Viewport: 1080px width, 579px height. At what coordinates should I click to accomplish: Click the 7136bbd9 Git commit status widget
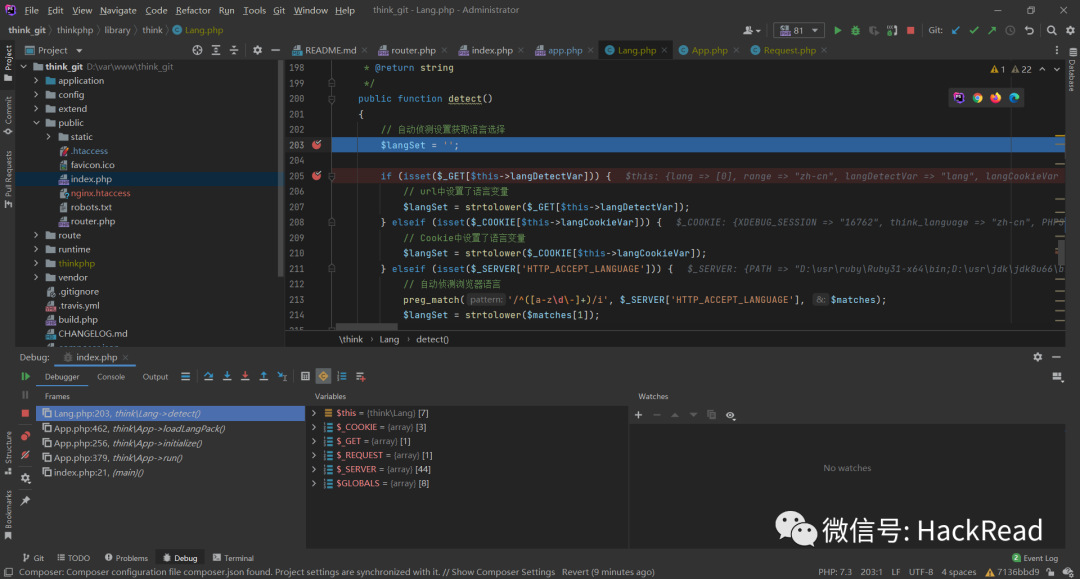(1012, 572)
